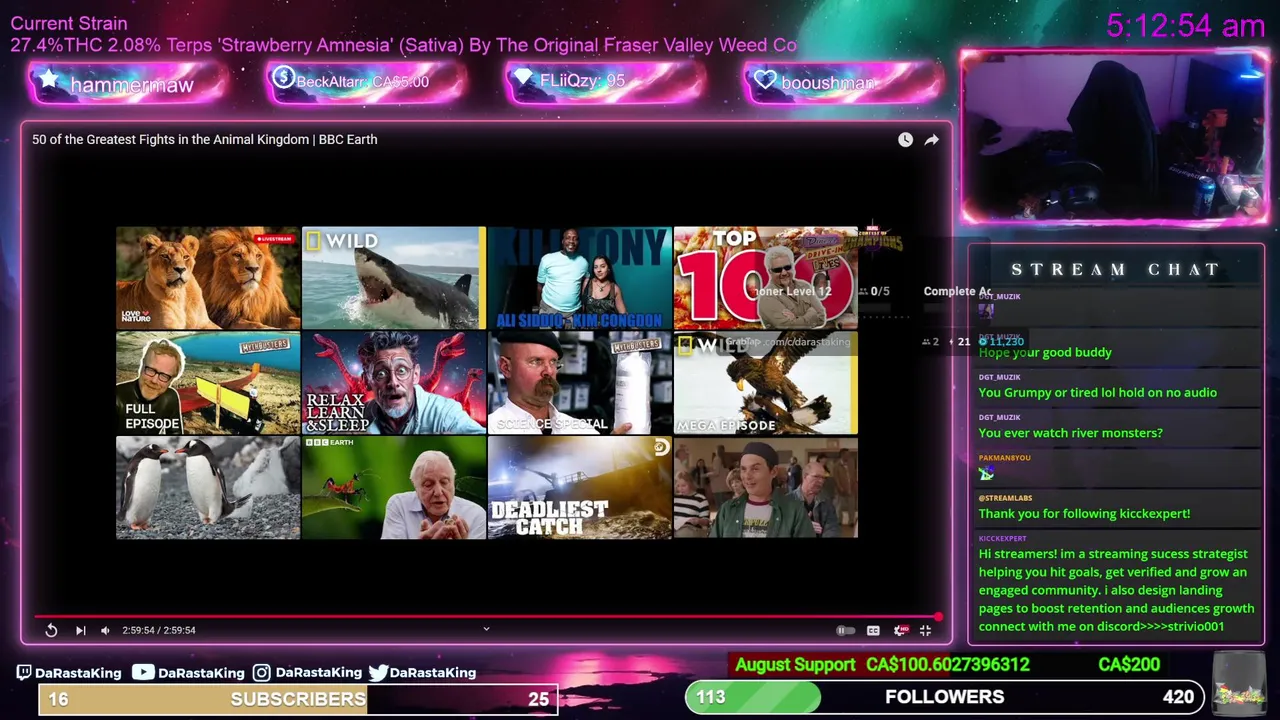Open the player settings gear
Image resolution: width=1280 pixels, height=720 pixels.
(x=900, y=630)
